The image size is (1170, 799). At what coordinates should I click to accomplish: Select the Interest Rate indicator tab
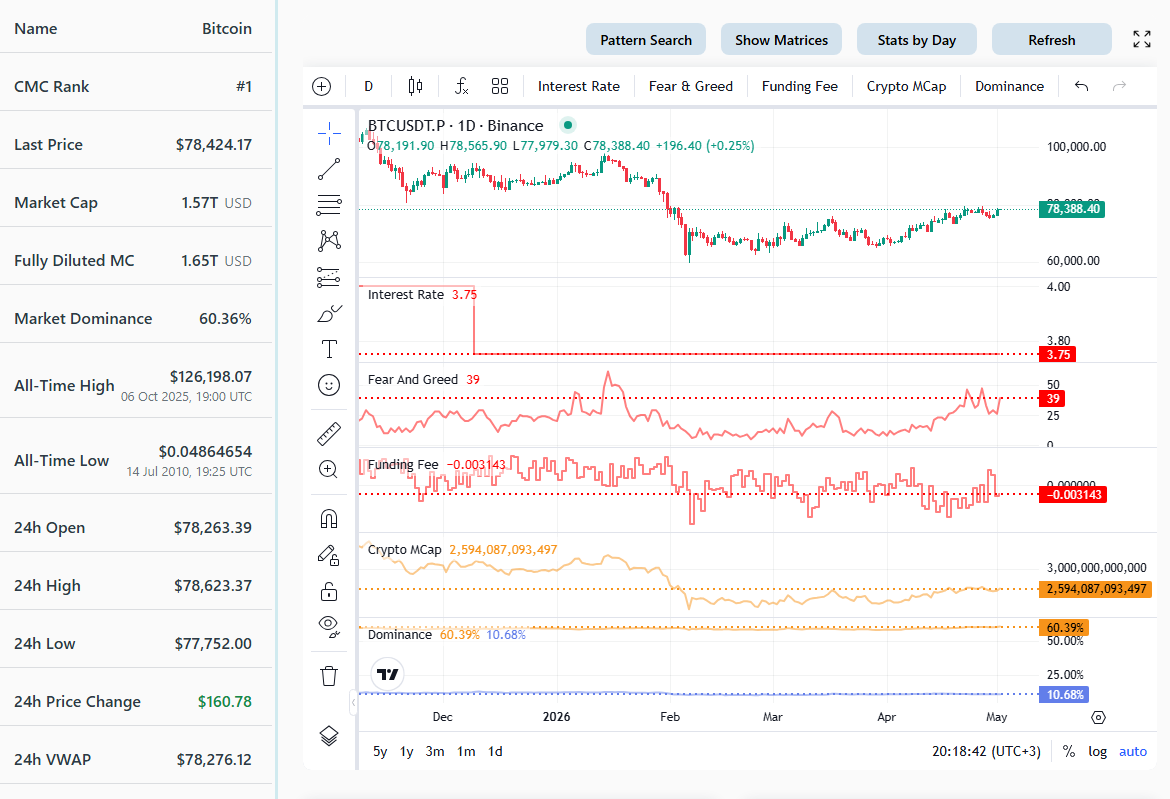pyautogui.click(x=579, y=87)
